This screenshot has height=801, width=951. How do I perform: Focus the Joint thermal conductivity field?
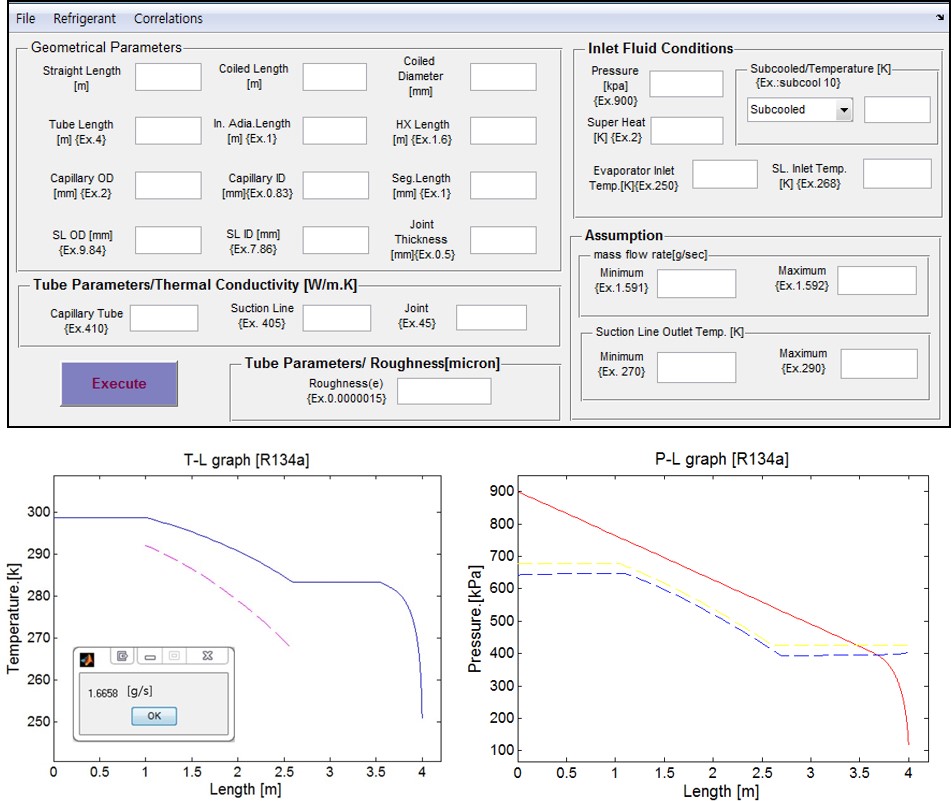click(491, 317)
